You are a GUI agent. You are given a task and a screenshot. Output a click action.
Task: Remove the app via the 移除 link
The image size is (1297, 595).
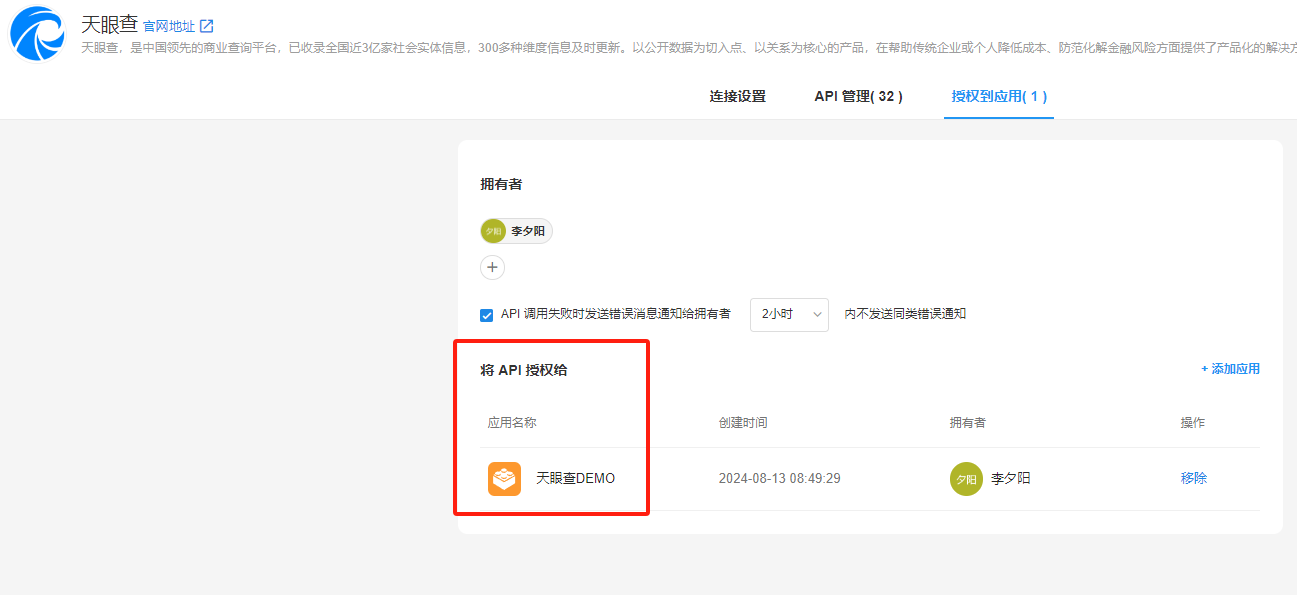click(1193, 478)
